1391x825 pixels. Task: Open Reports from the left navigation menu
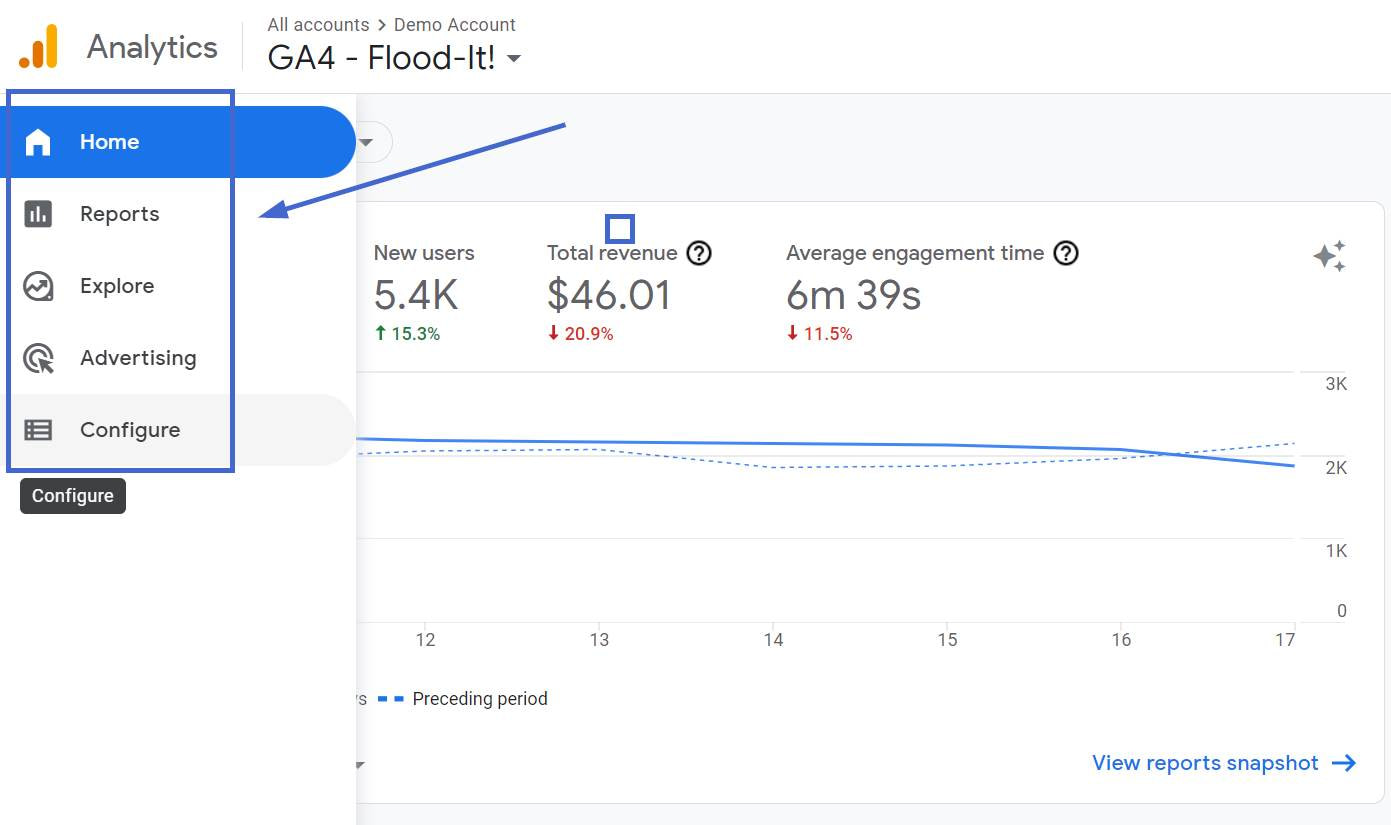tap(119, 213)
